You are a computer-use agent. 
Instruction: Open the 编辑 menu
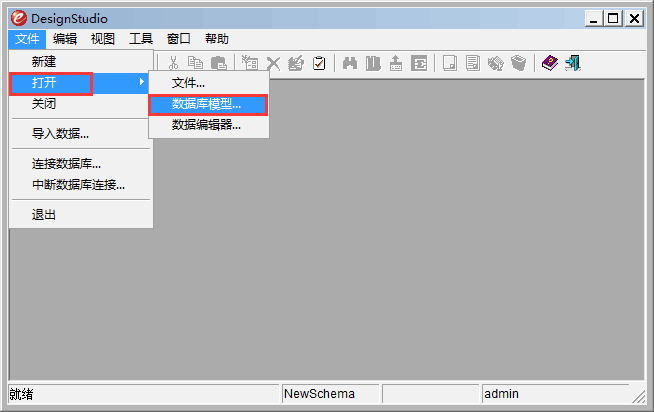(x=65, y=39)
